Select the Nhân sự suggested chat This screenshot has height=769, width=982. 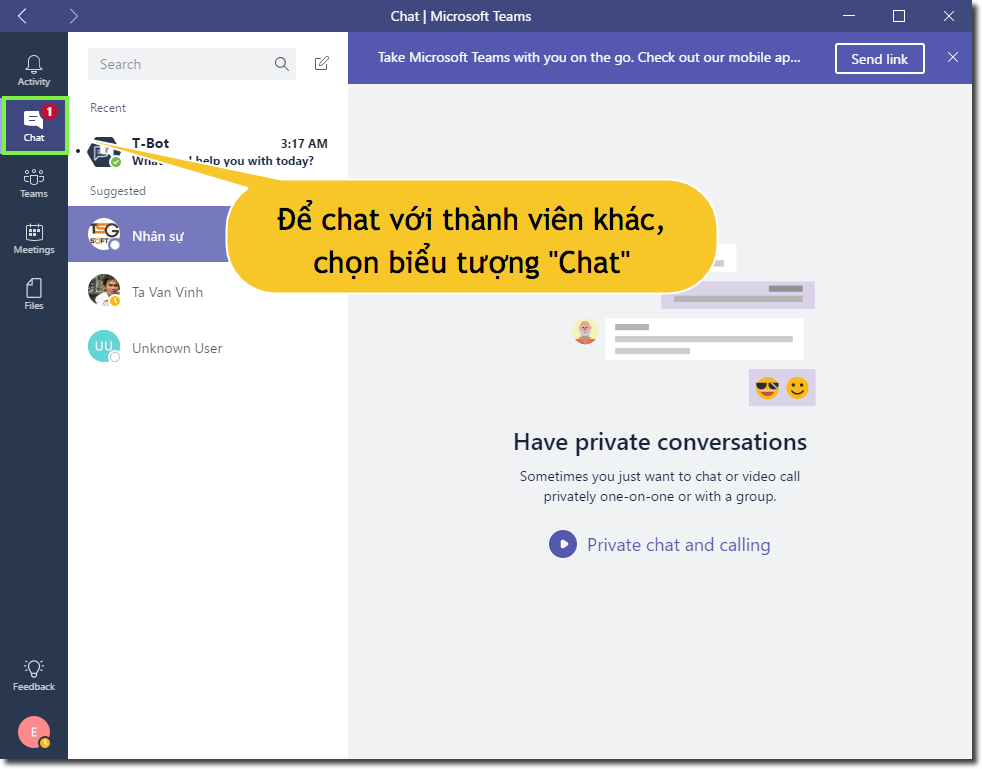[158, 234]
